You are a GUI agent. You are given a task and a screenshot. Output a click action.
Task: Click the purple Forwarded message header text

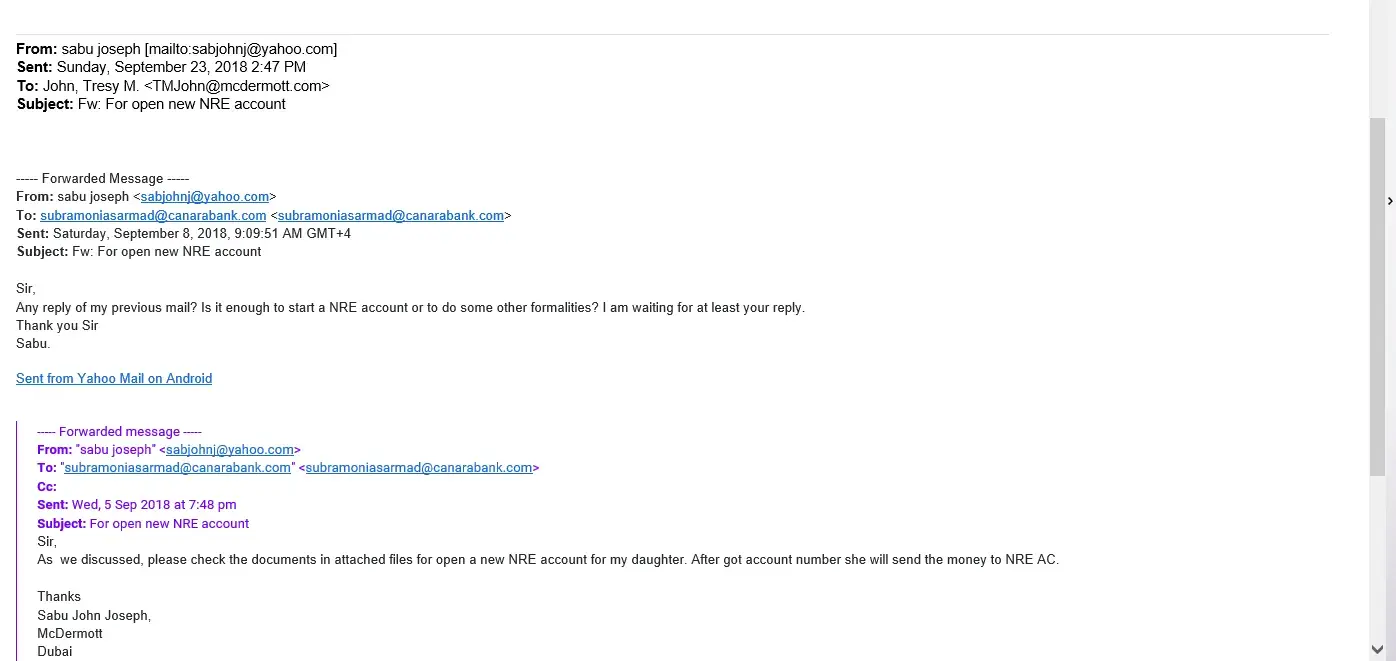pos(119,432)
